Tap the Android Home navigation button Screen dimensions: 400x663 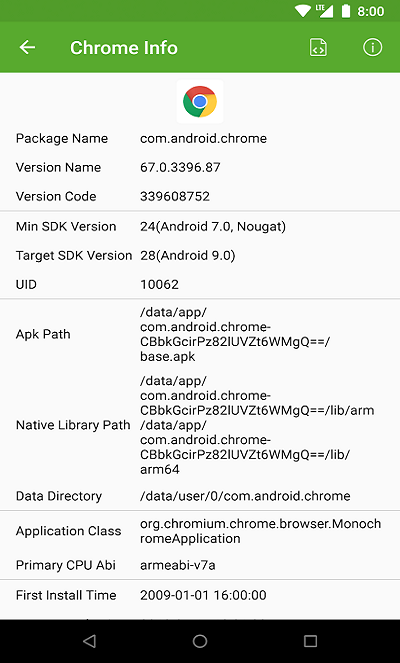click(200, 641)
